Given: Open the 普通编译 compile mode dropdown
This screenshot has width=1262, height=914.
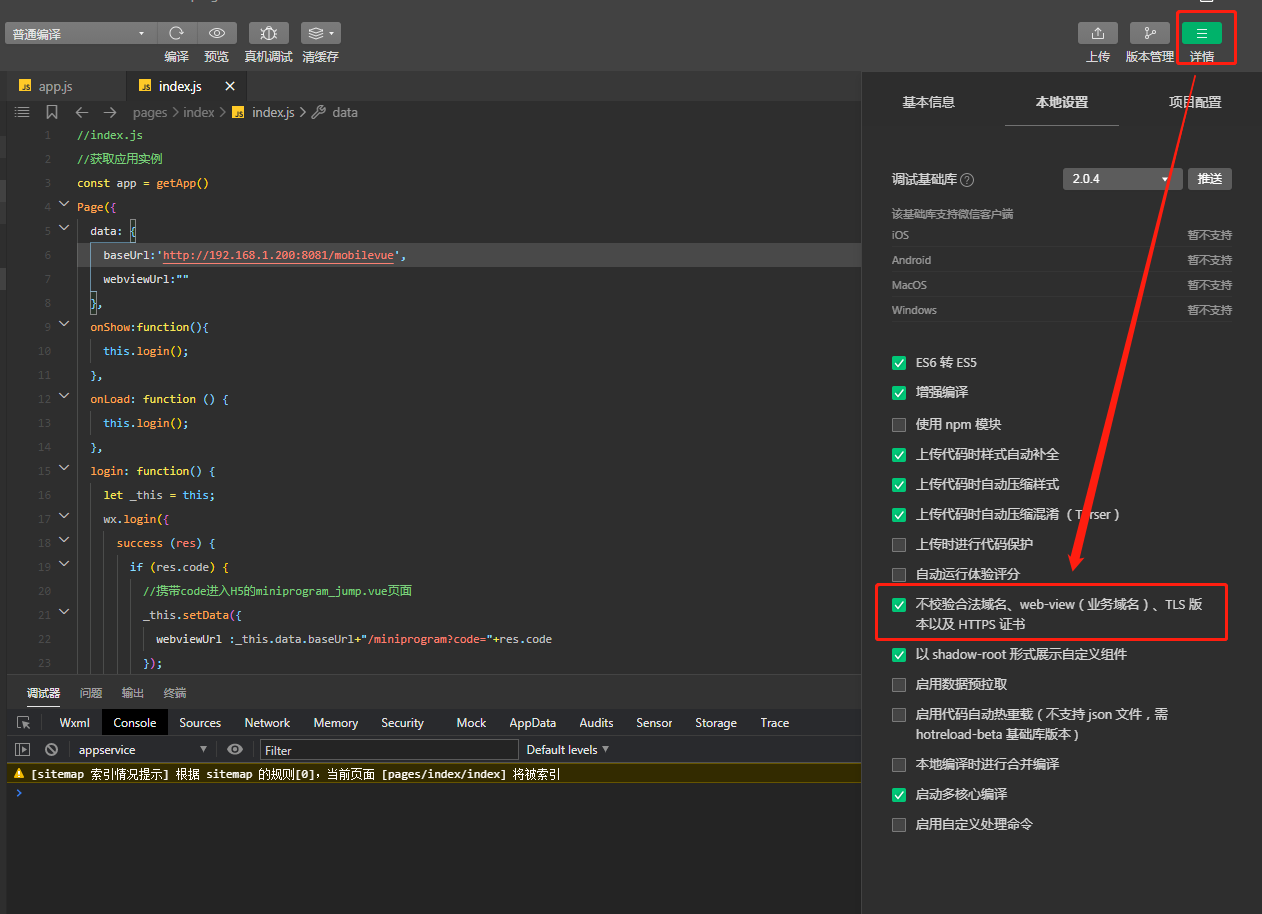Looking at the screenshot, I should pyautogui.click(x=78, y=34).
